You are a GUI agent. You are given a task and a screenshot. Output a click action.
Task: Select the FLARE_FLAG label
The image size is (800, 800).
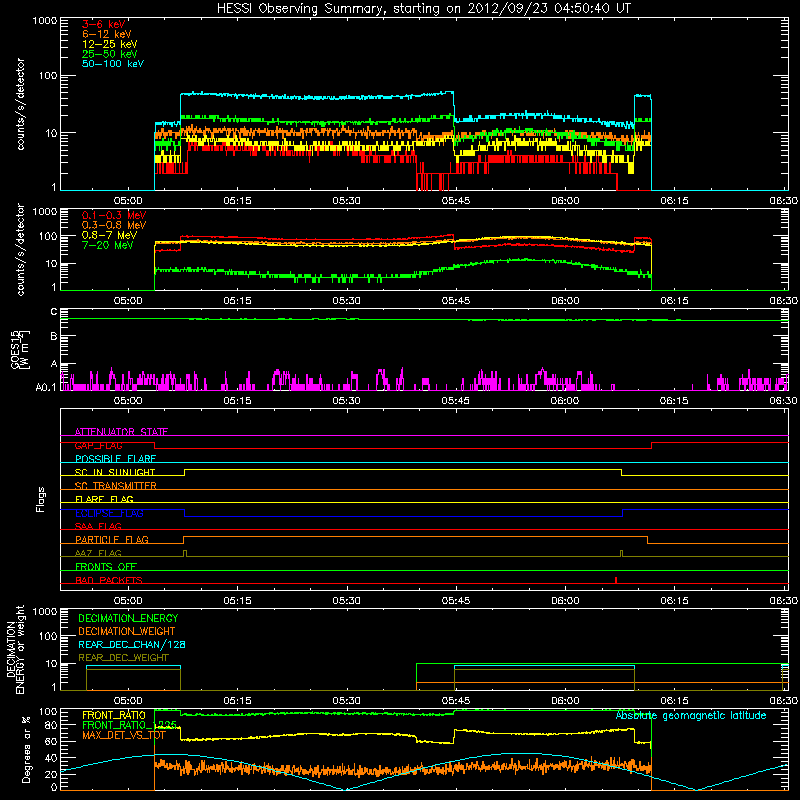click(x=104, y=499)
